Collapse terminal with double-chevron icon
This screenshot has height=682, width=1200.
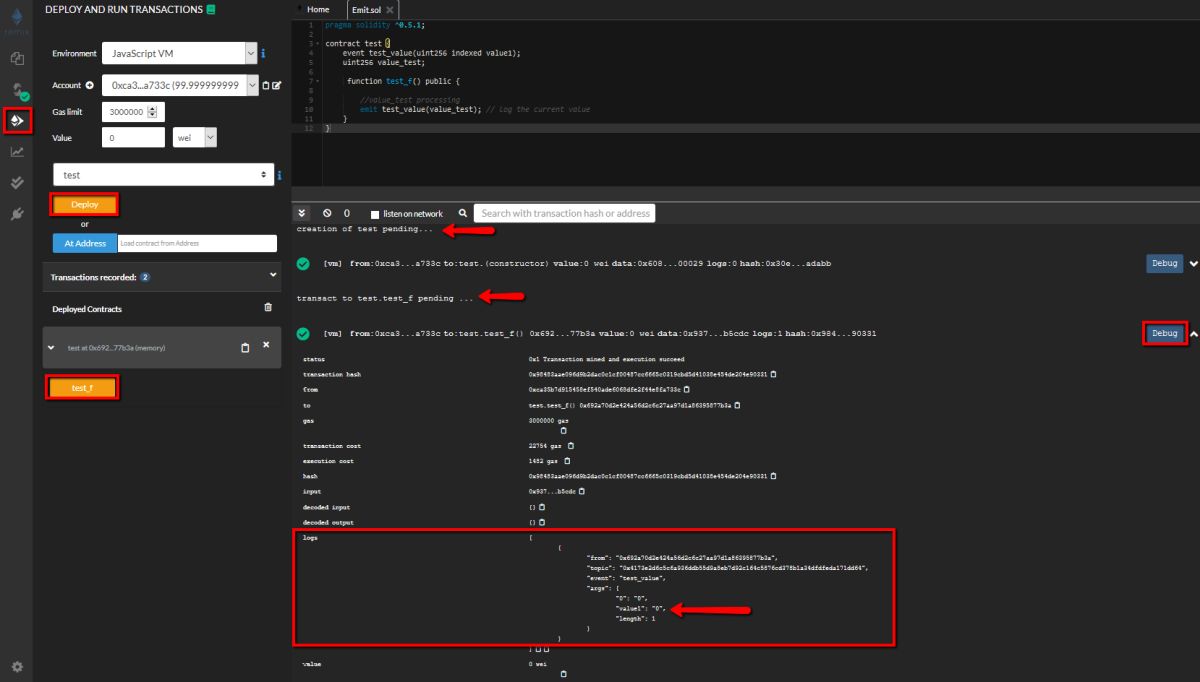tap(303, 213)
